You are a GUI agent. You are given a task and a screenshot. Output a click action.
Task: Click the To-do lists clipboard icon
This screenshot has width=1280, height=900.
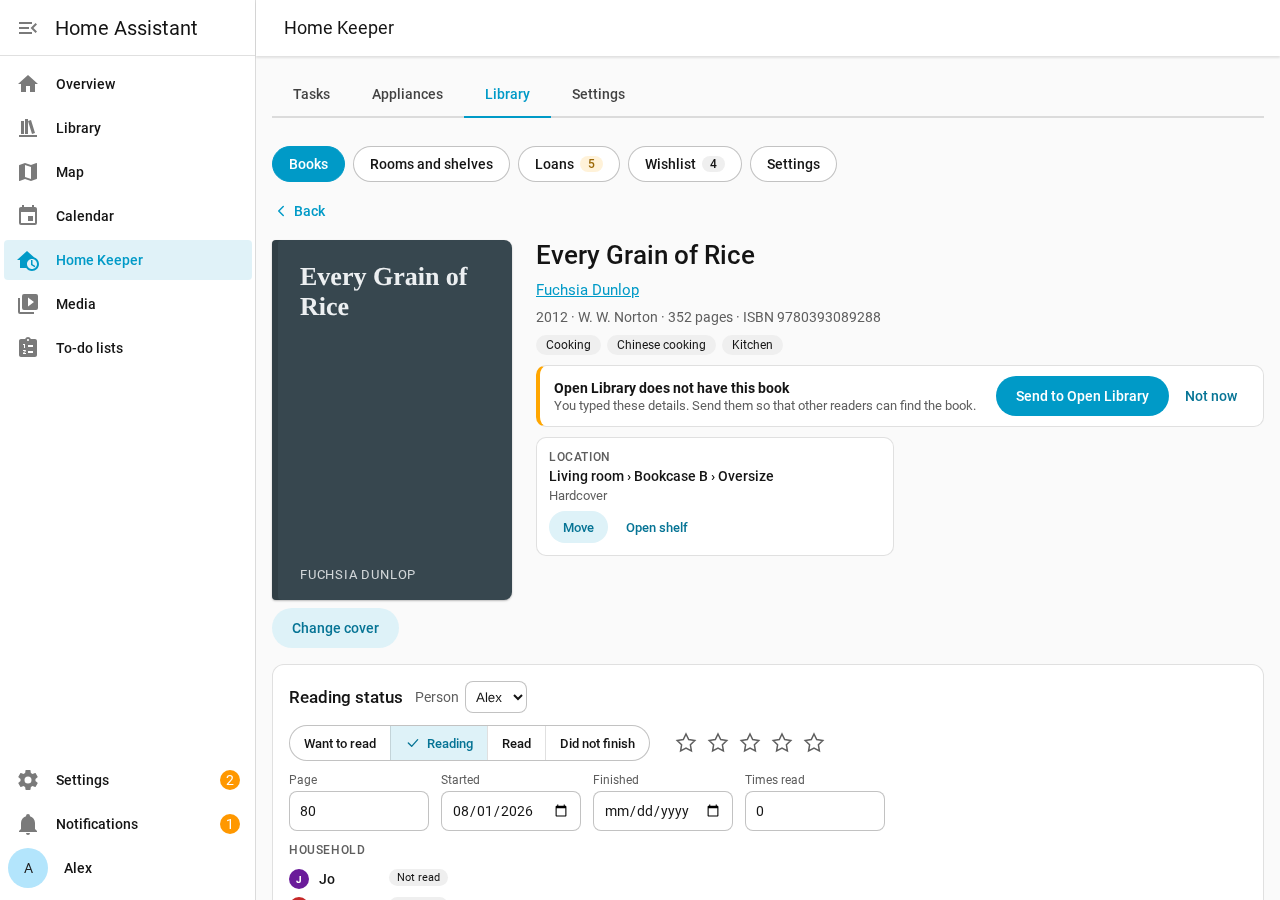[28, 348]
